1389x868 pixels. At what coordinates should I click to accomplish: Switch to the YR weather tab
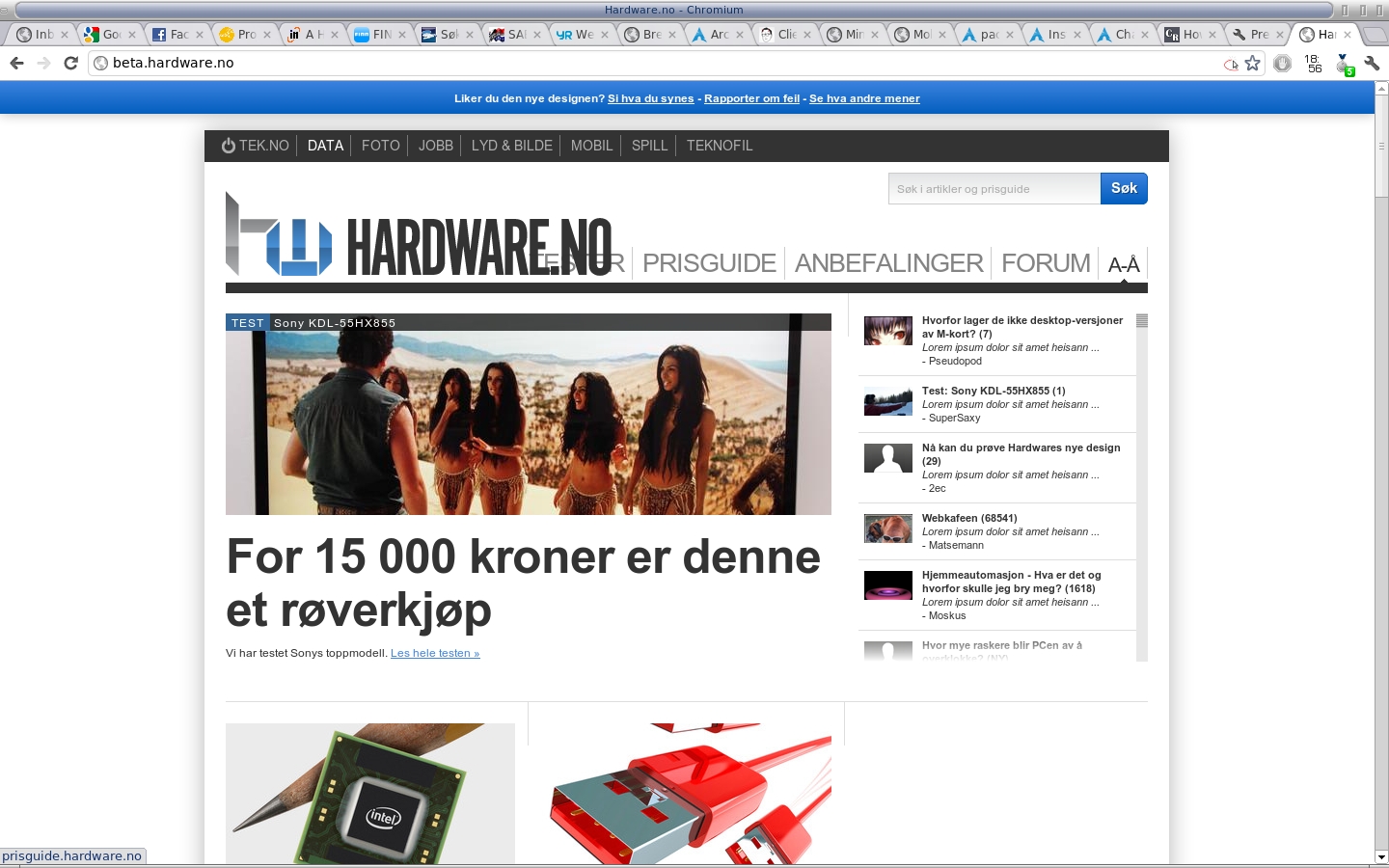click(576, 35)
